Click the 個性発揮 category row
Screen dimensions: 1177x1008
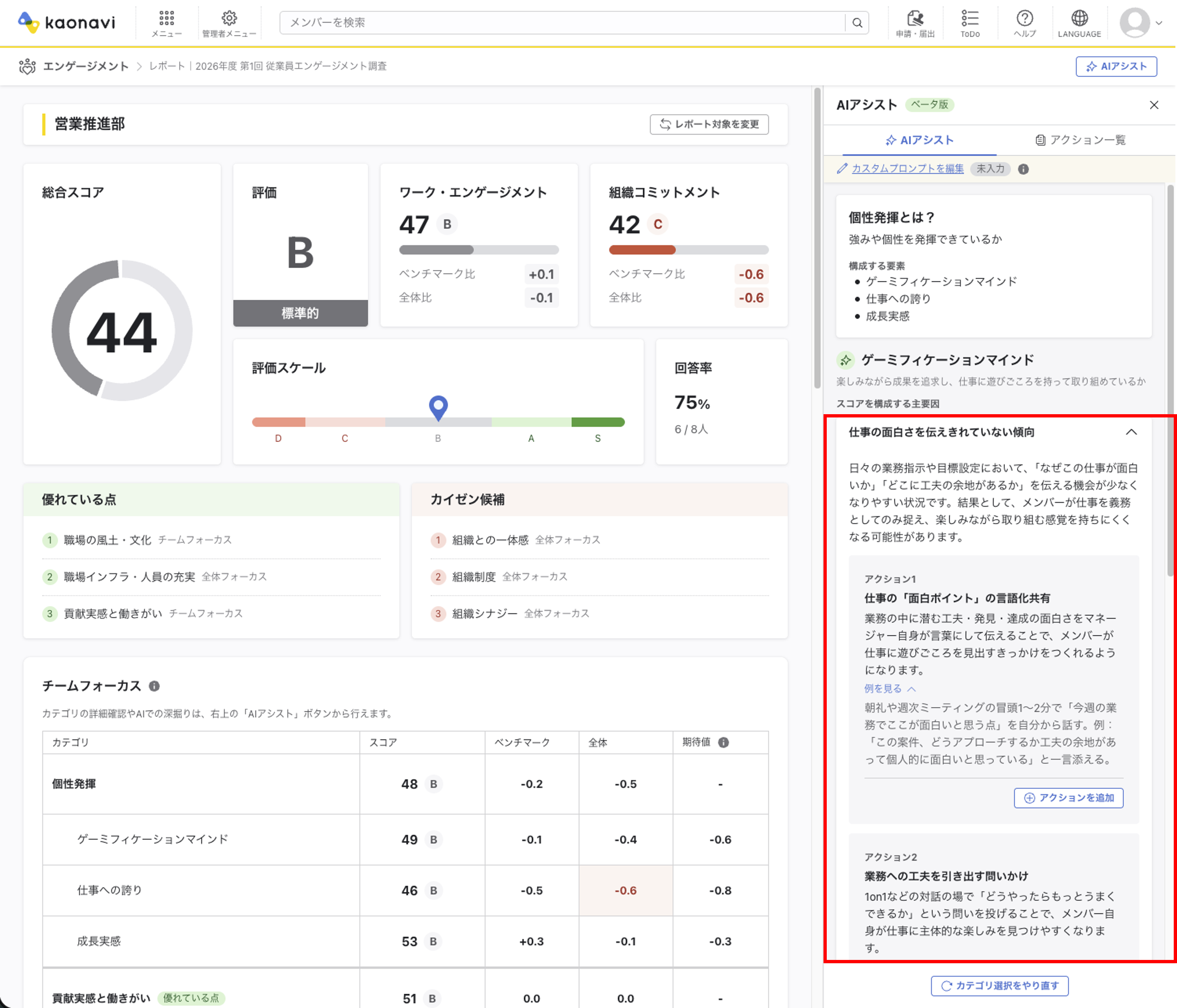coord(406,784)
